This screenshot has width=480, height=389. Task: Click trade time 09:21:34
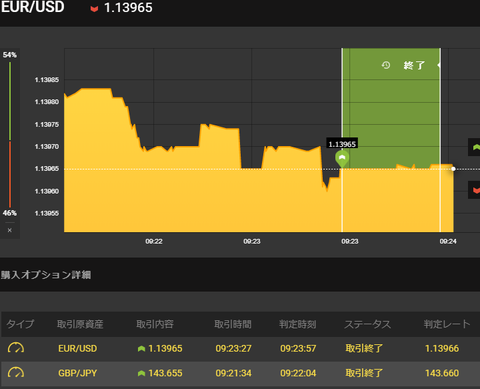click(x=233, y=373)
